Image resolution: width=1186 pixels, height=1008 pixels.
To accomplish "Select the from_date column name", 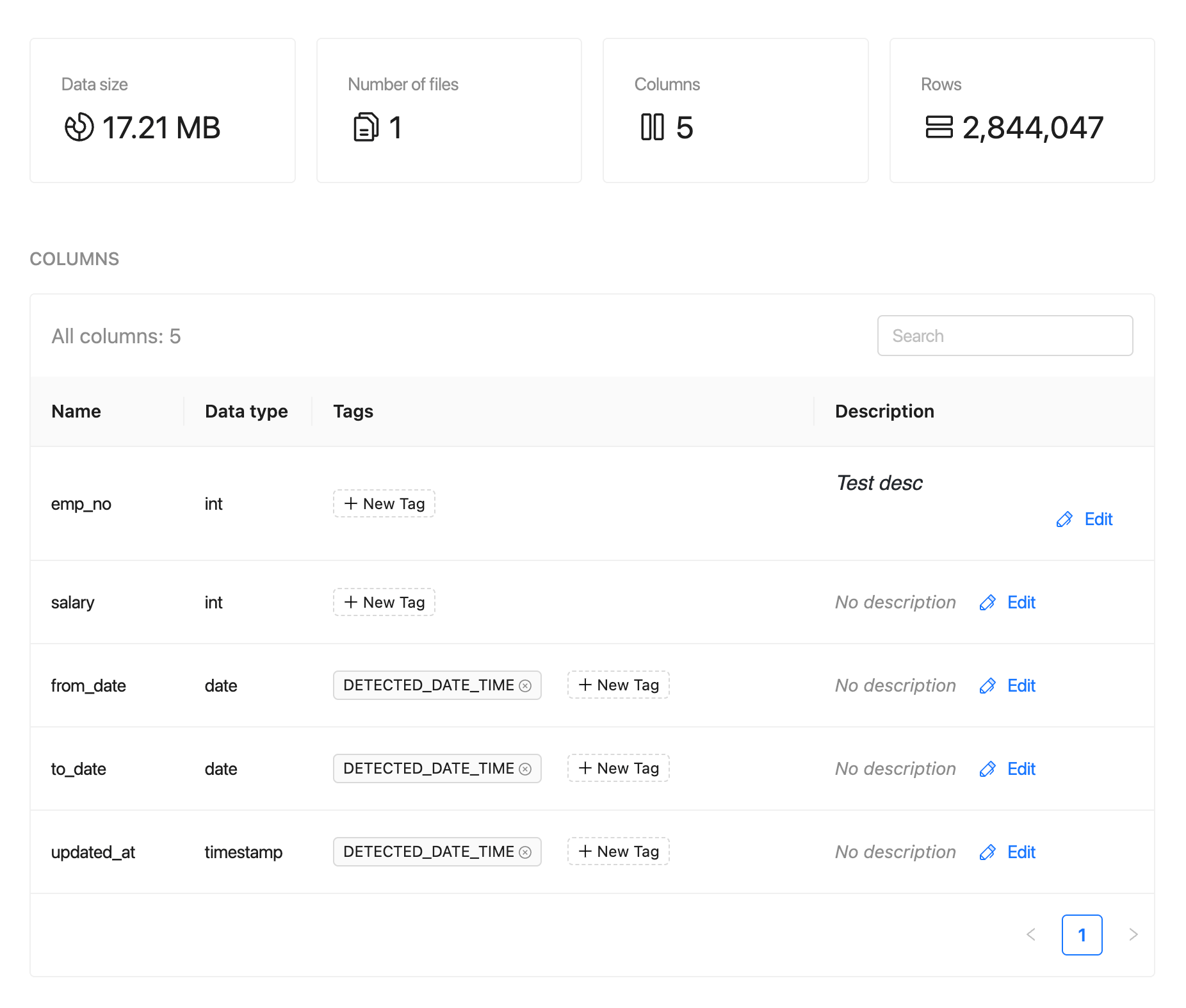I will [88, 686].
